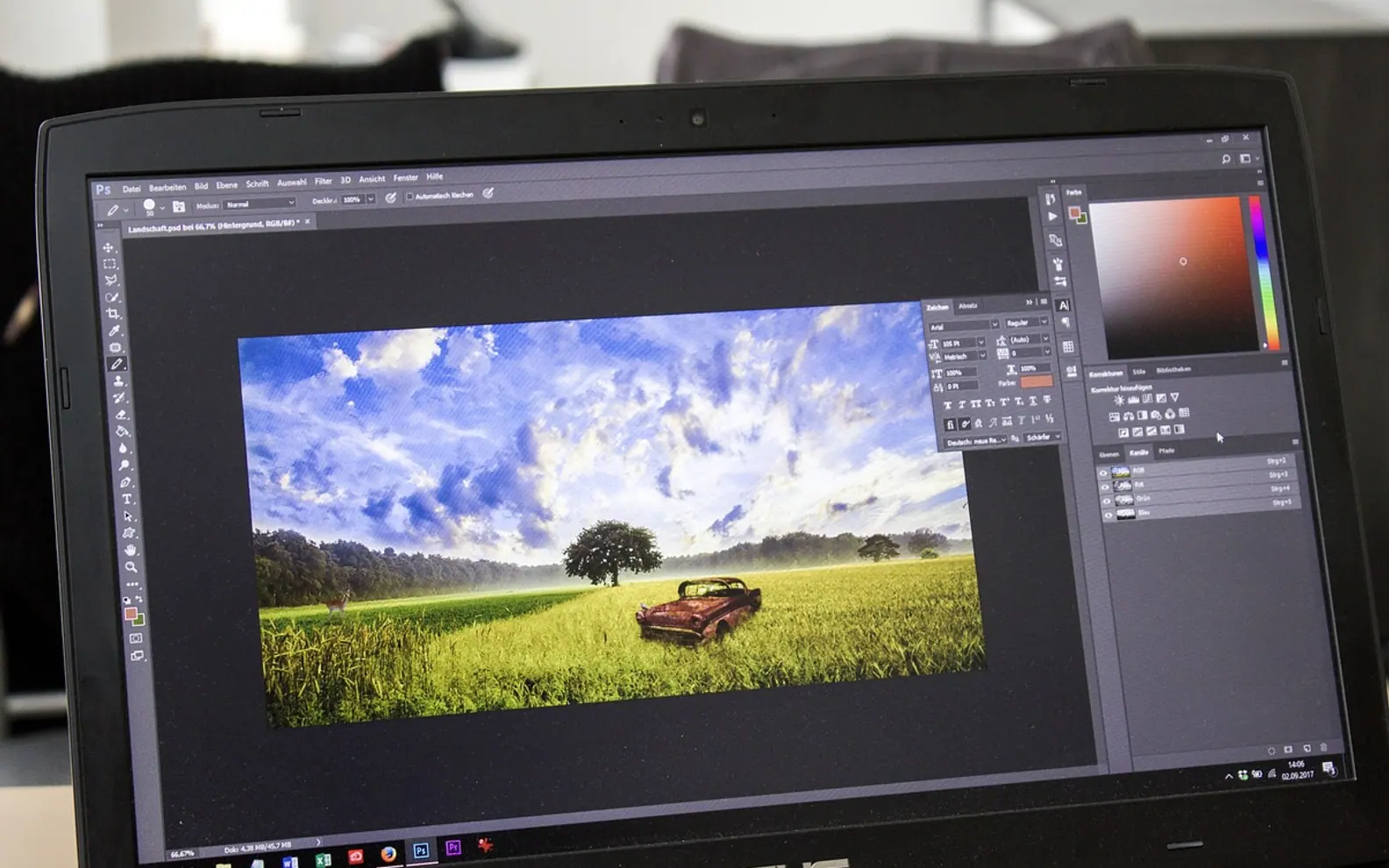The height and width of the screenshot is (868, 1389).
Task: Switch to the Pfade tab
Action: [1166, 451]
